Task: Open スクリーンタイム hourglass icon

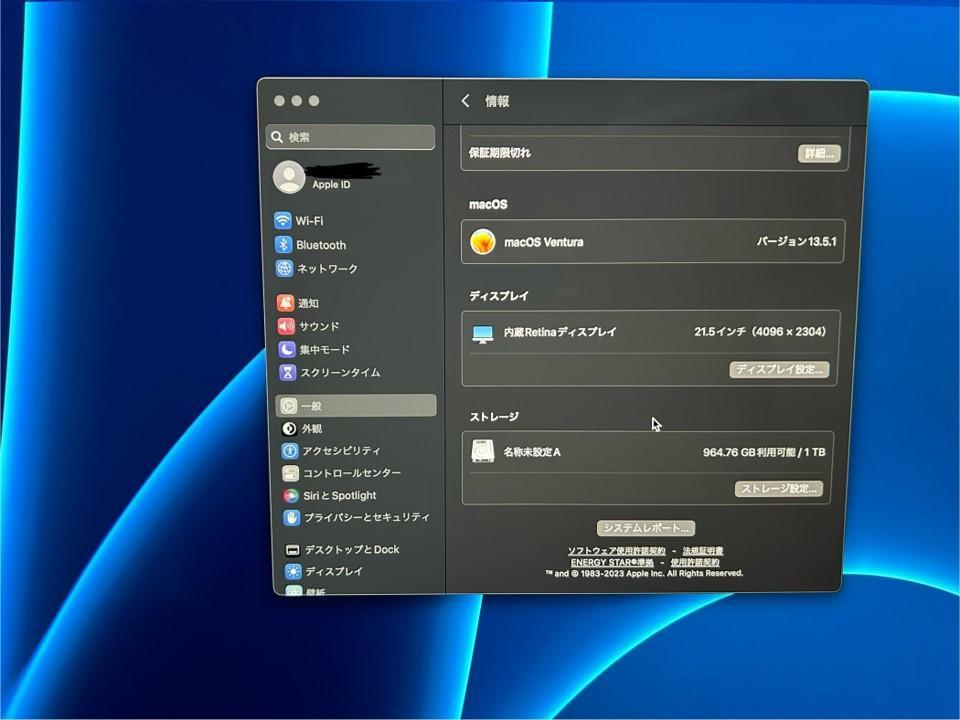Action: tap(287, 372)
